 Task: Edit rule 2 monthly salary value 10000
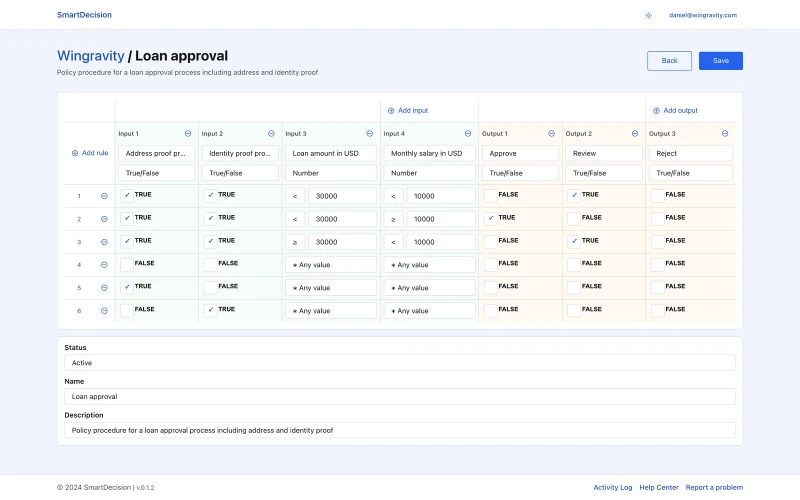[441, 219]
